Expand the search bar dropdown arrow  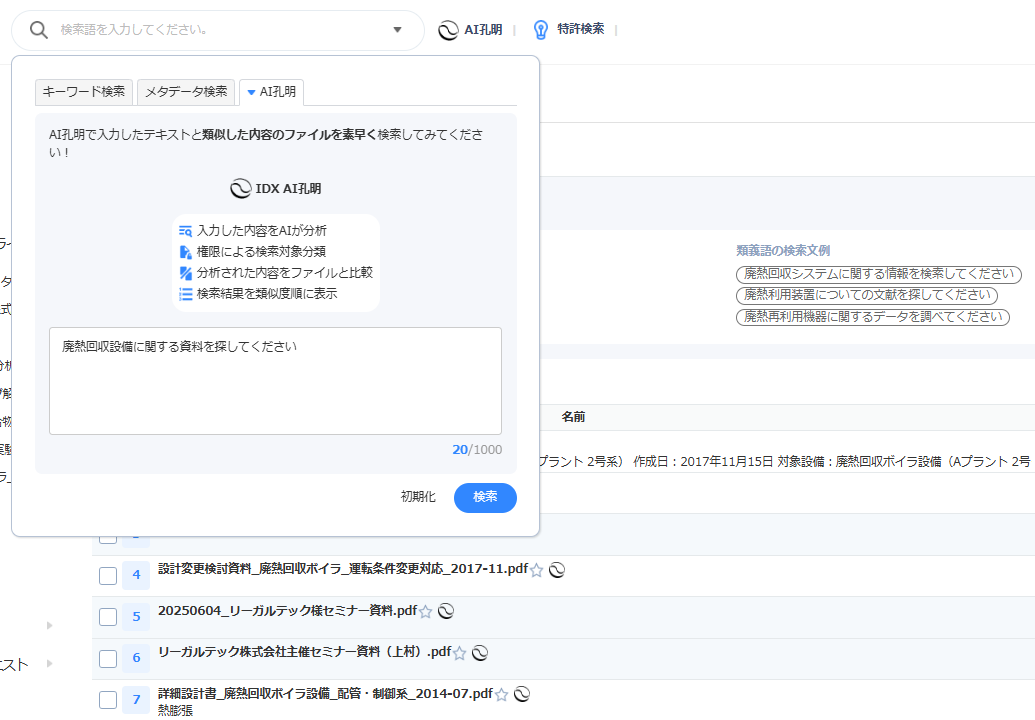point(397,30)
